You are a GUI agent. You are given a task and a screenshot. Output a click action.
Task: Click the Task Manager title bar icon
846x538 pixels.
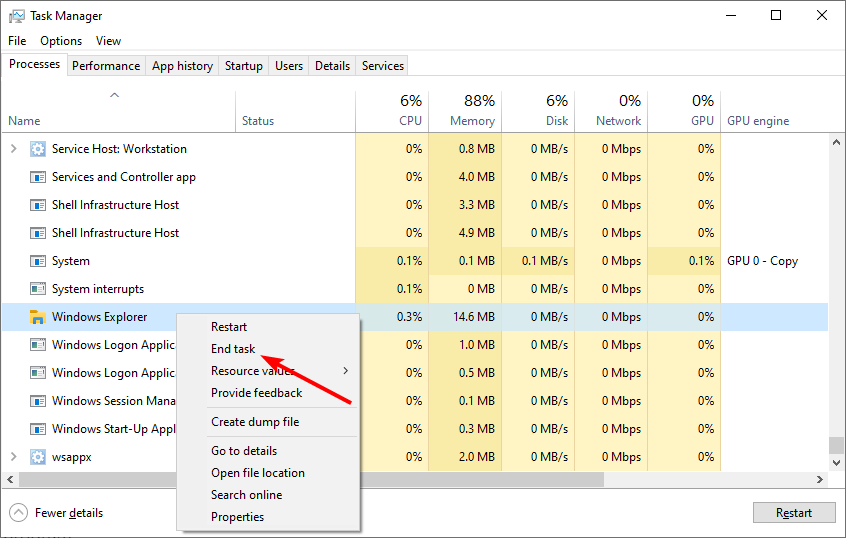point(14,16)
